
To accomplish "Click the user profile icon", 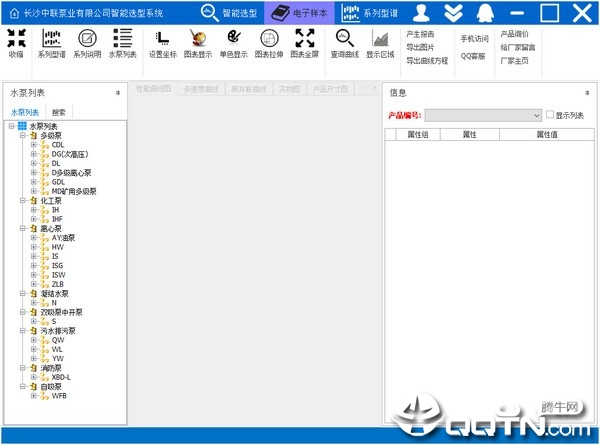I will click(x=421, y=13).
